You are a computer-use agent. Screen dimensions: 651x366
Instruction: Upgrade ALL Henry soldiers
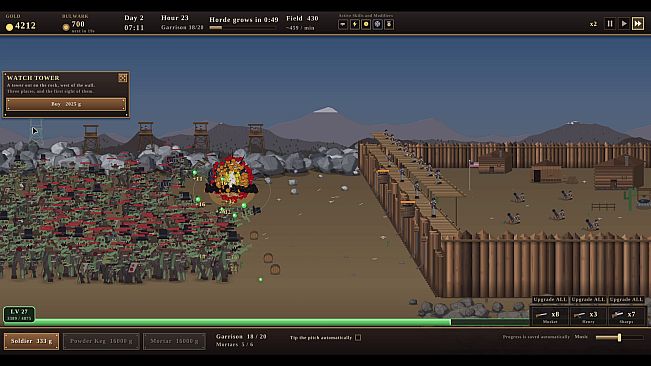click(588, 300)
